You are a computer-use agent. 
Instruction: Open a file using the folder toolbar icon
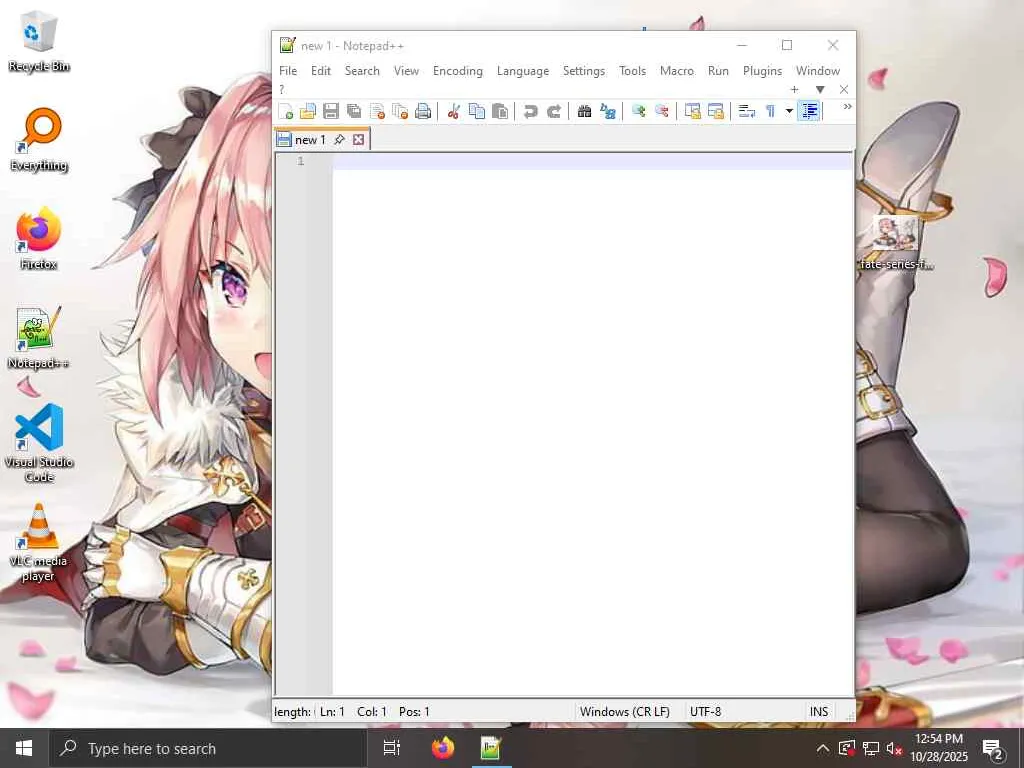pyautogui.click(x=308, y=111)
